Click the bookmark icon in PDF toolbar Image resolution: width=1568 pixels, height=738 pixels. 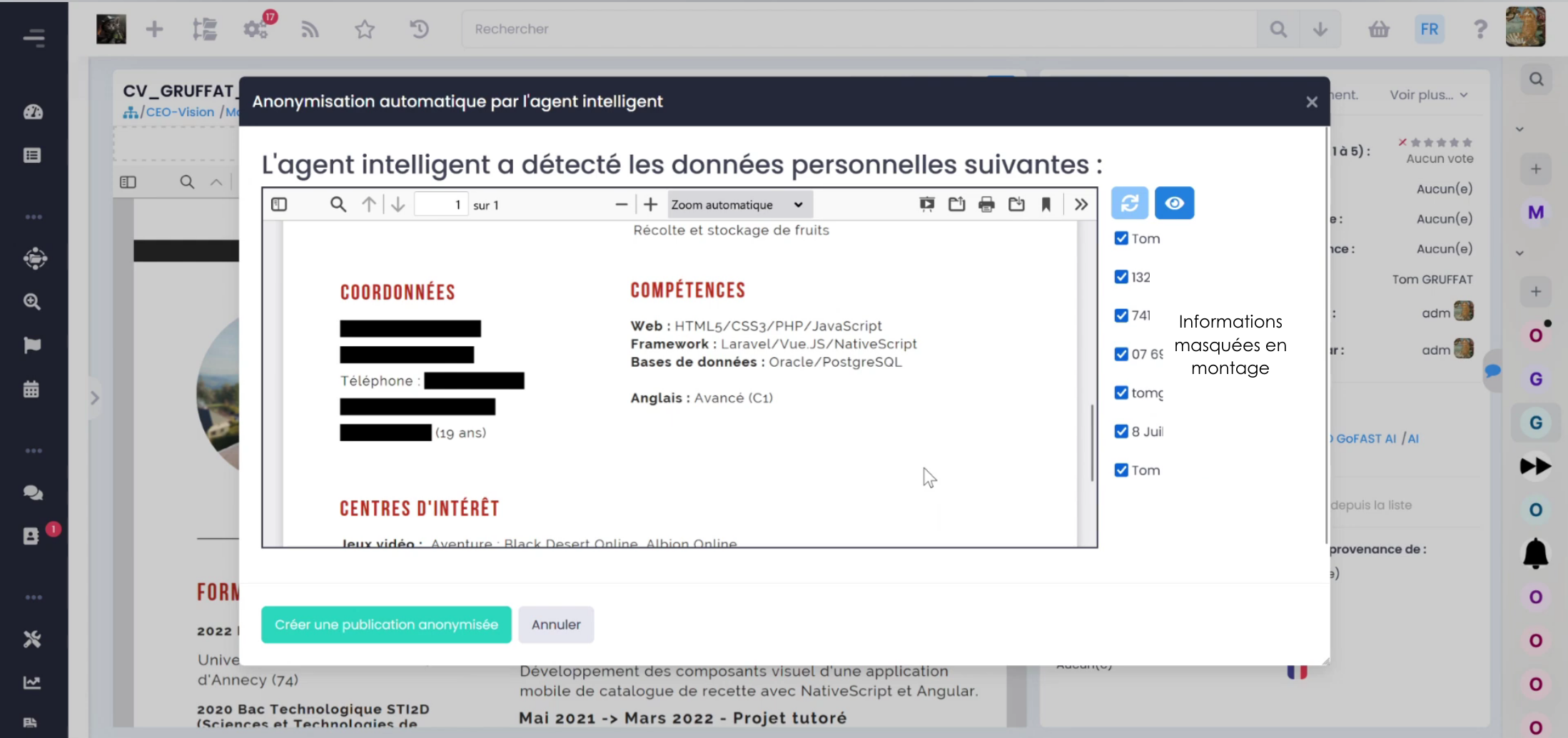coord(1046,204)
